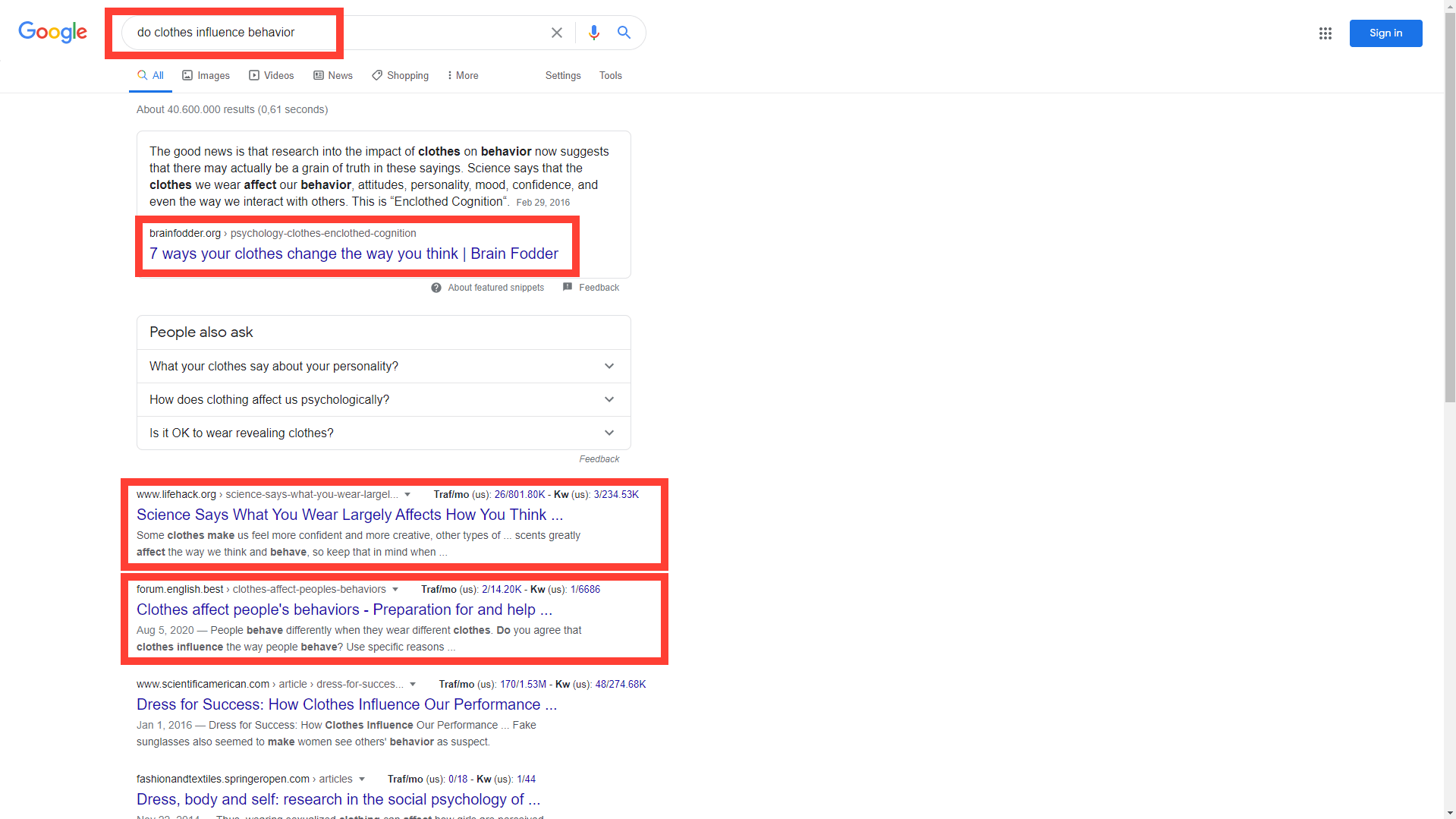1456x819 pixels.
Task: Click the Google logo
Action: pos(52,33)
